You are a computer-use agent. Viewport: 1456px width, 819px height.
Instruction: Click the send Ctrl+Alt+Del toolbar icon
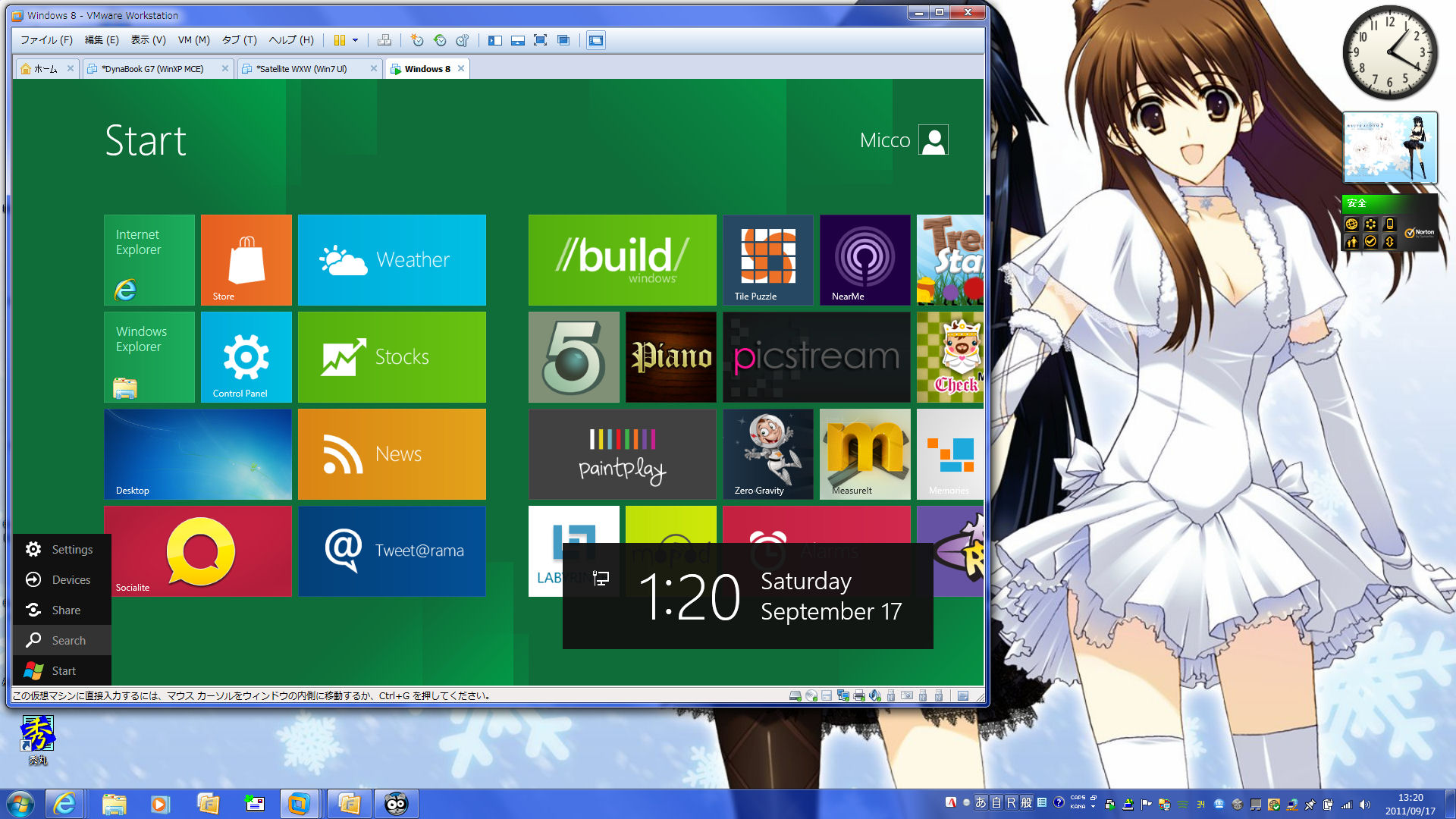point(384,40)
